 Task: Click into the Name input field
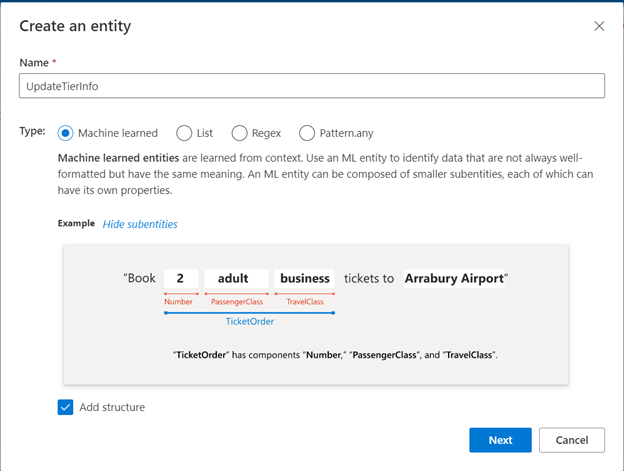(312, 86)
